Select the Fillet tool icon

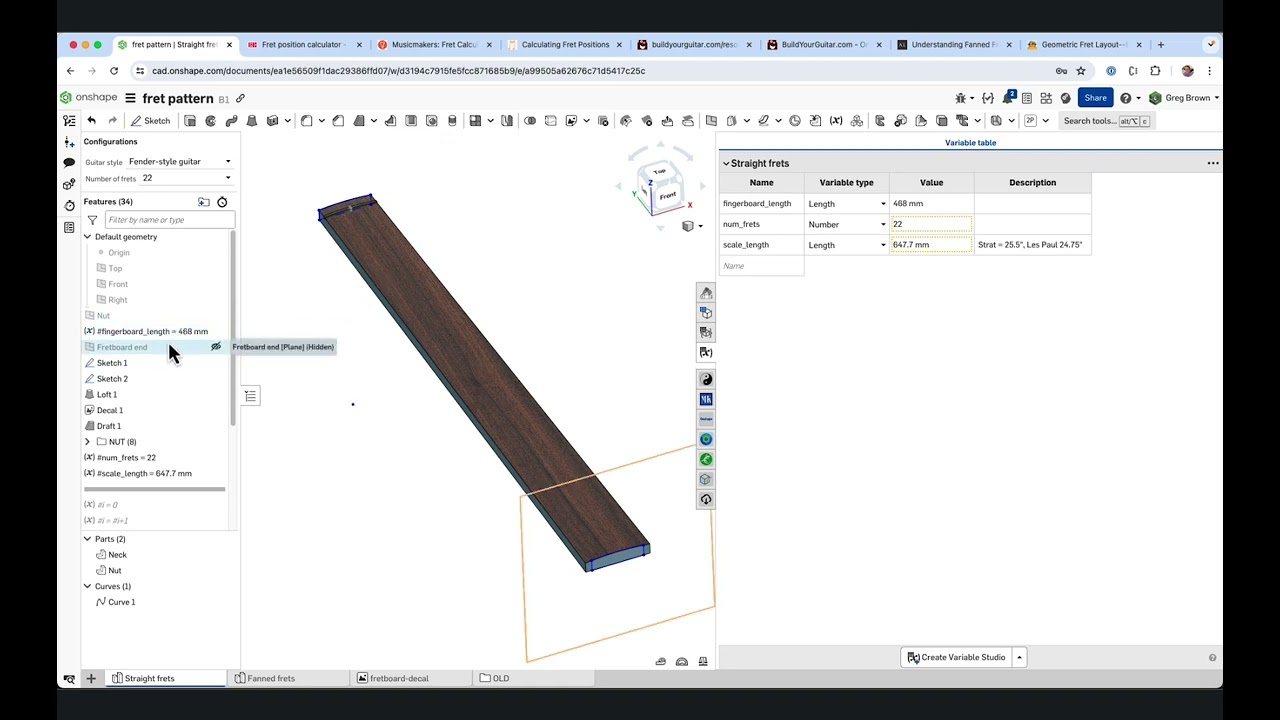point(307,121)
